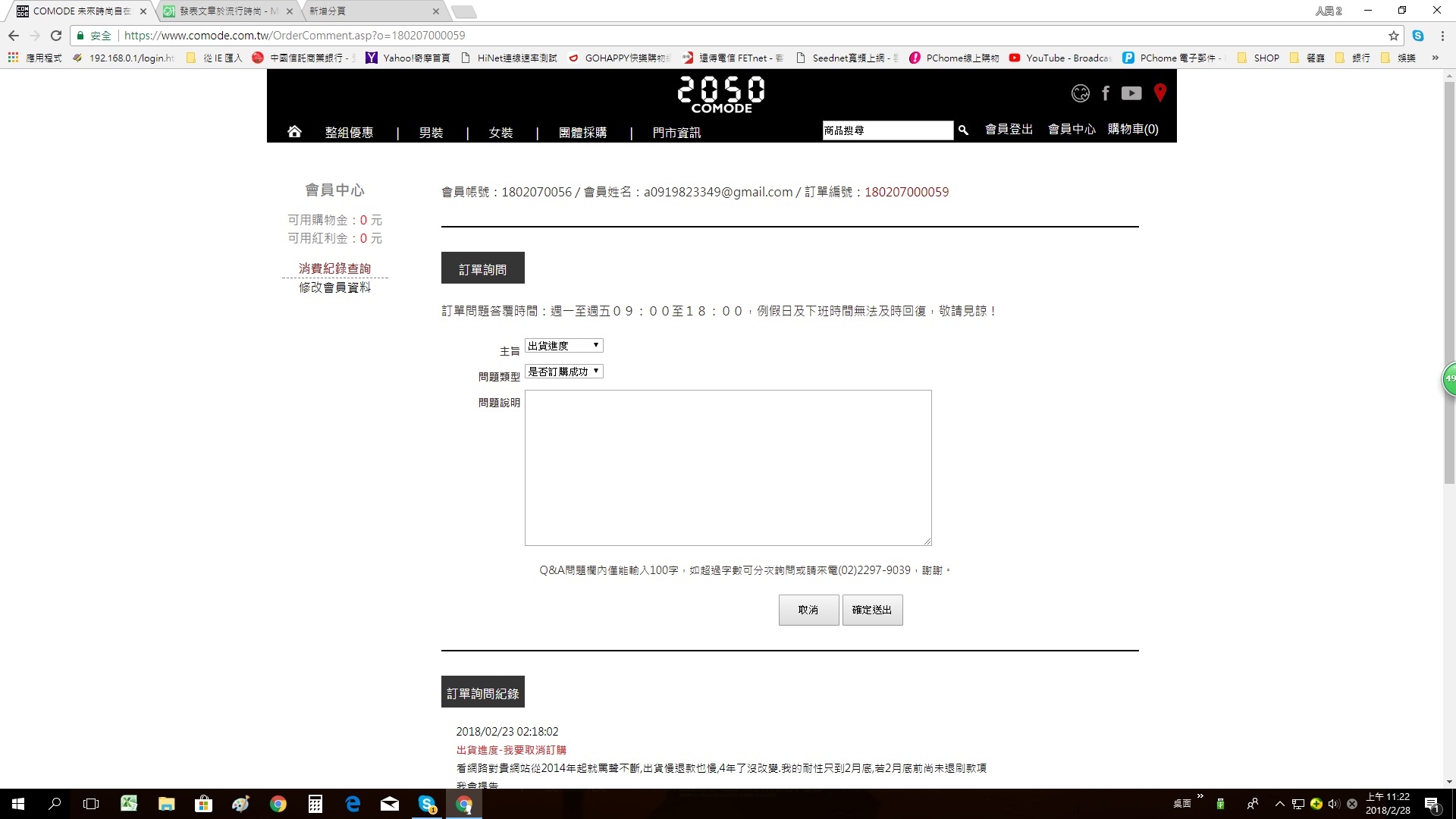Open the Facebook icon in header
Screen dimensions: 1456x819
click(x=1106, y=93)
